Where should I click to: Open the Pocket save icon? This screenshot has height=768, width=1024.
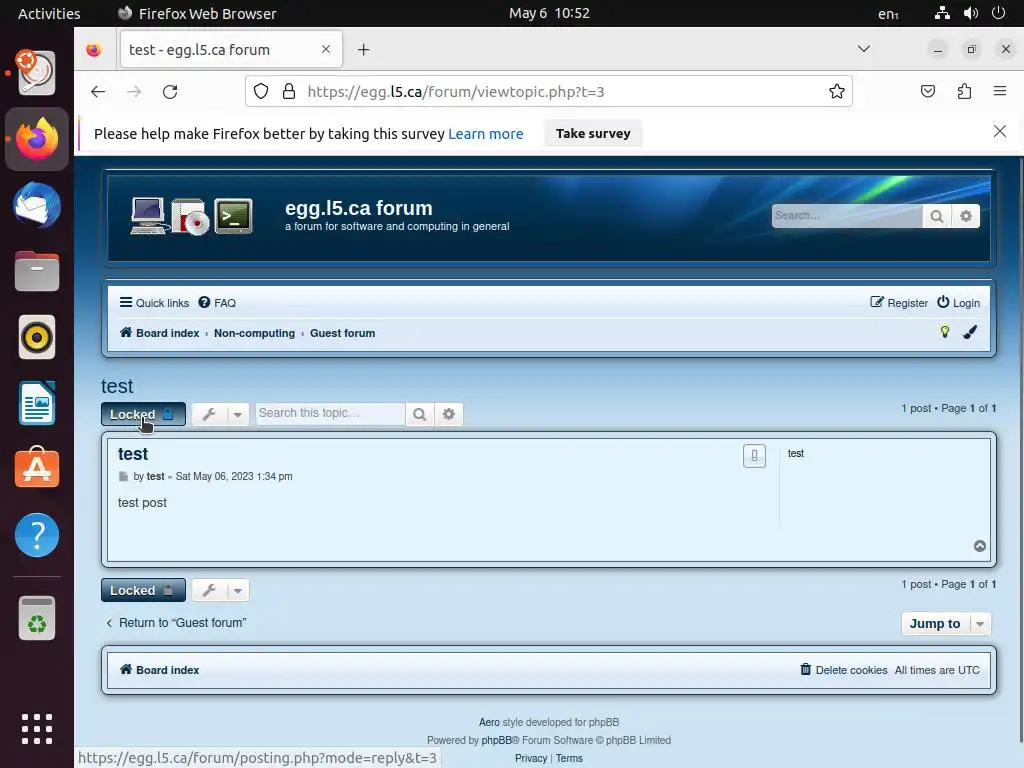coord(927,91)
